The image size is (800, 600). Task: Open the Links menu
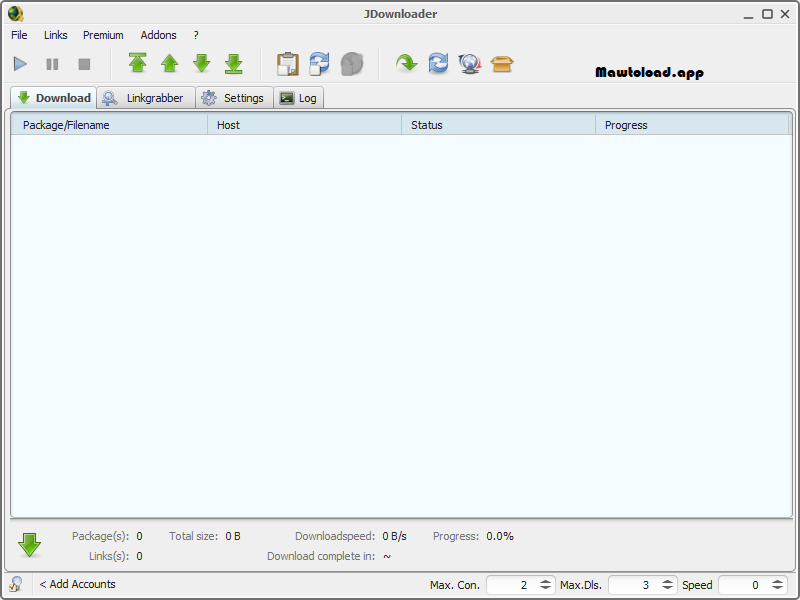click(x=56, y=35)
